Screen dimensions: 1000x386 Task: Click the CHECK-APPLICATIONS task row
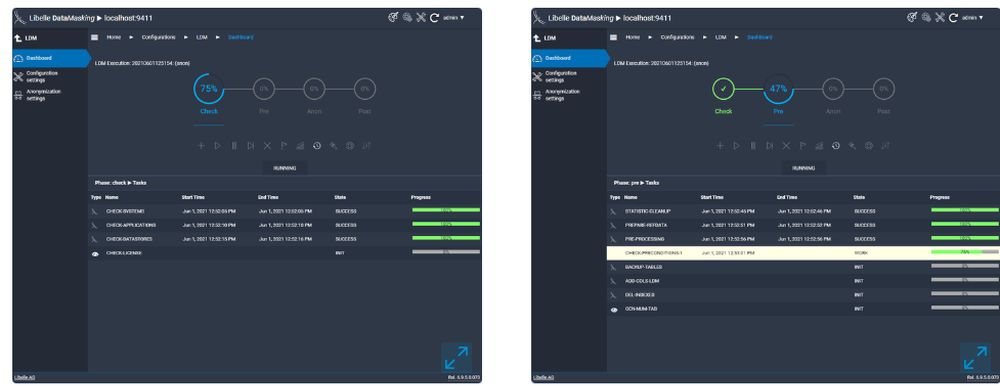(x=284, y=225)
